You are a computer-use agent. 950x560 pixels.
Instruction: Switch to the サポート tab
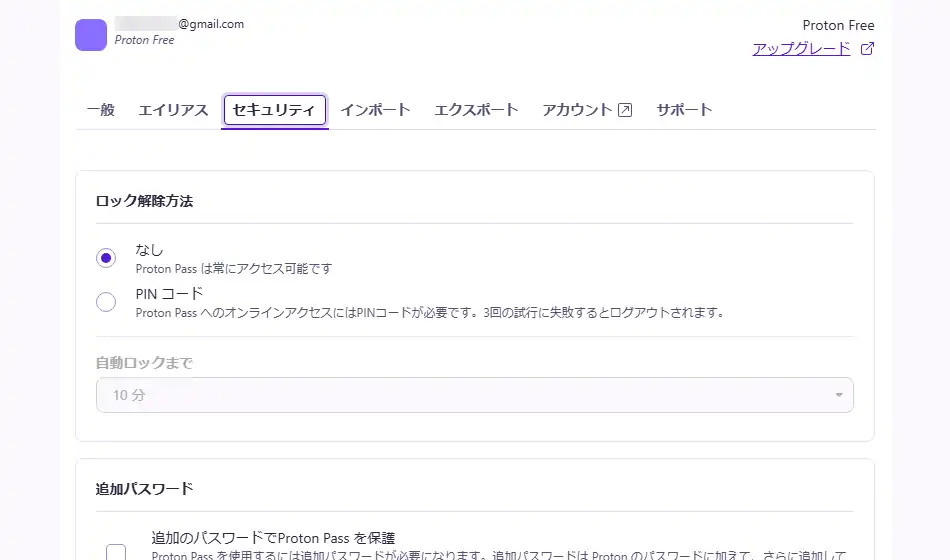point(684,110)
